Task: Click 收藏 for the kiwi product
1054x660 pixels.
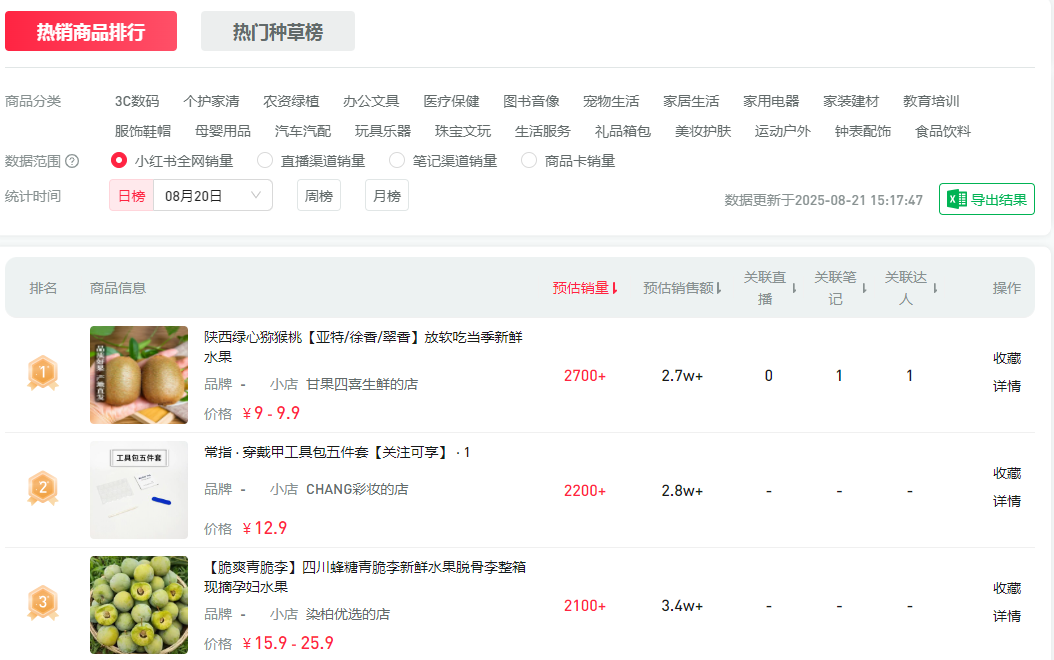Action: point(1006,358)
